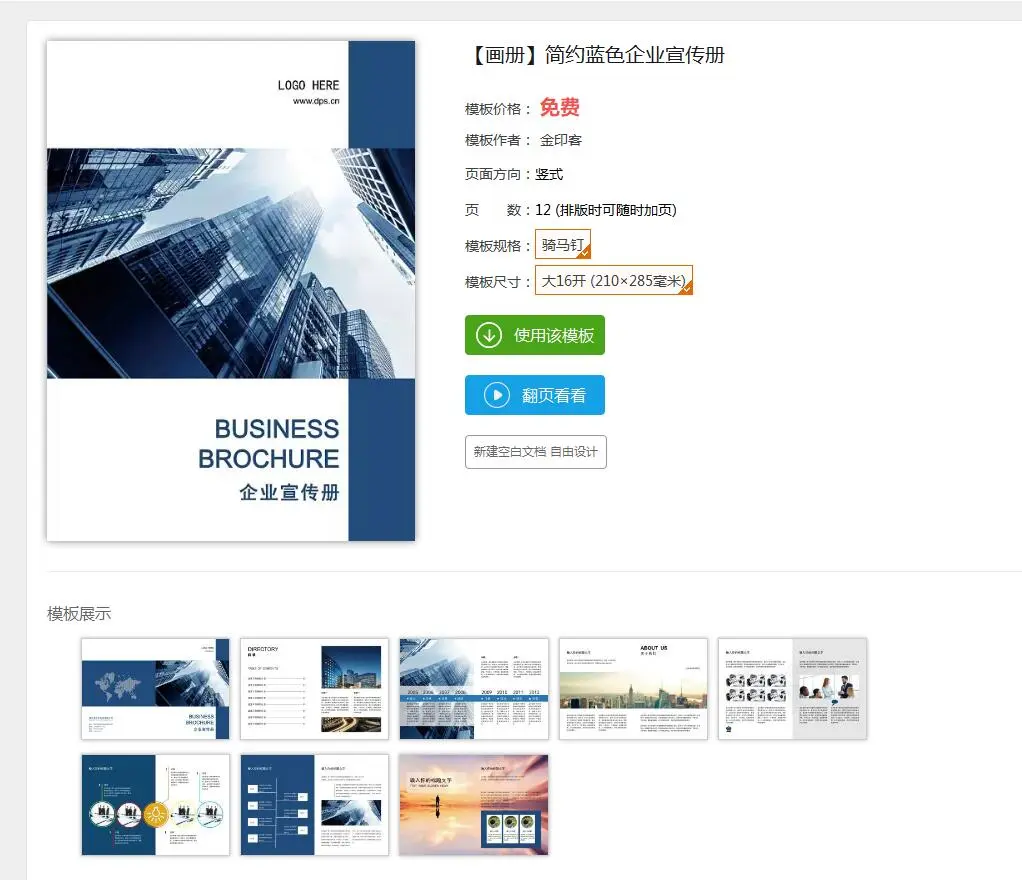The width and height of the screenshot is (1022, 880).
Task: Click the red 免费 price text
Action: (x=559, y=107)
